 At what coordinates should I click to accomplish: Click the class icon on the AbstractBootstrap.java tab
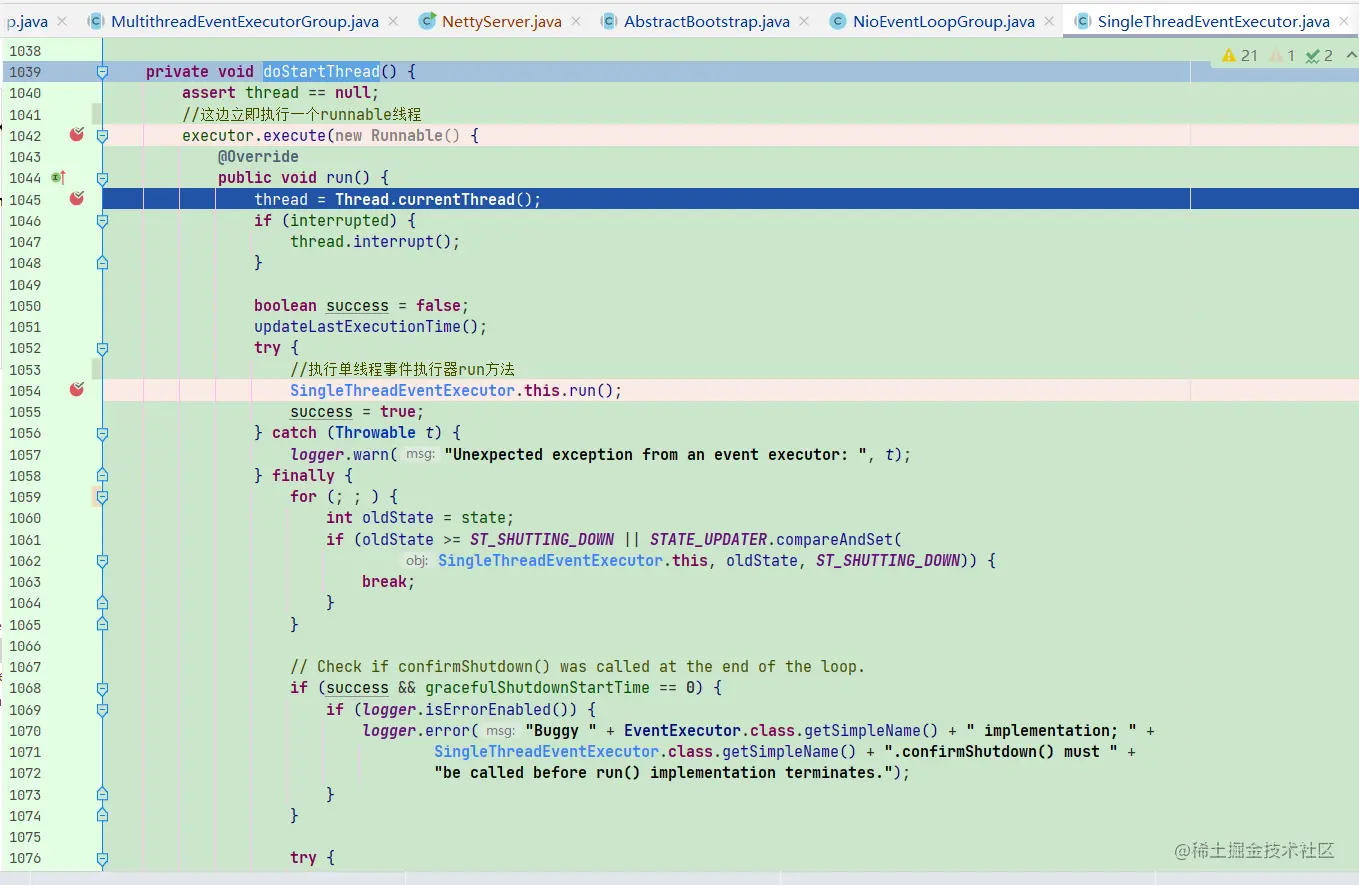[x=609, y=21]
